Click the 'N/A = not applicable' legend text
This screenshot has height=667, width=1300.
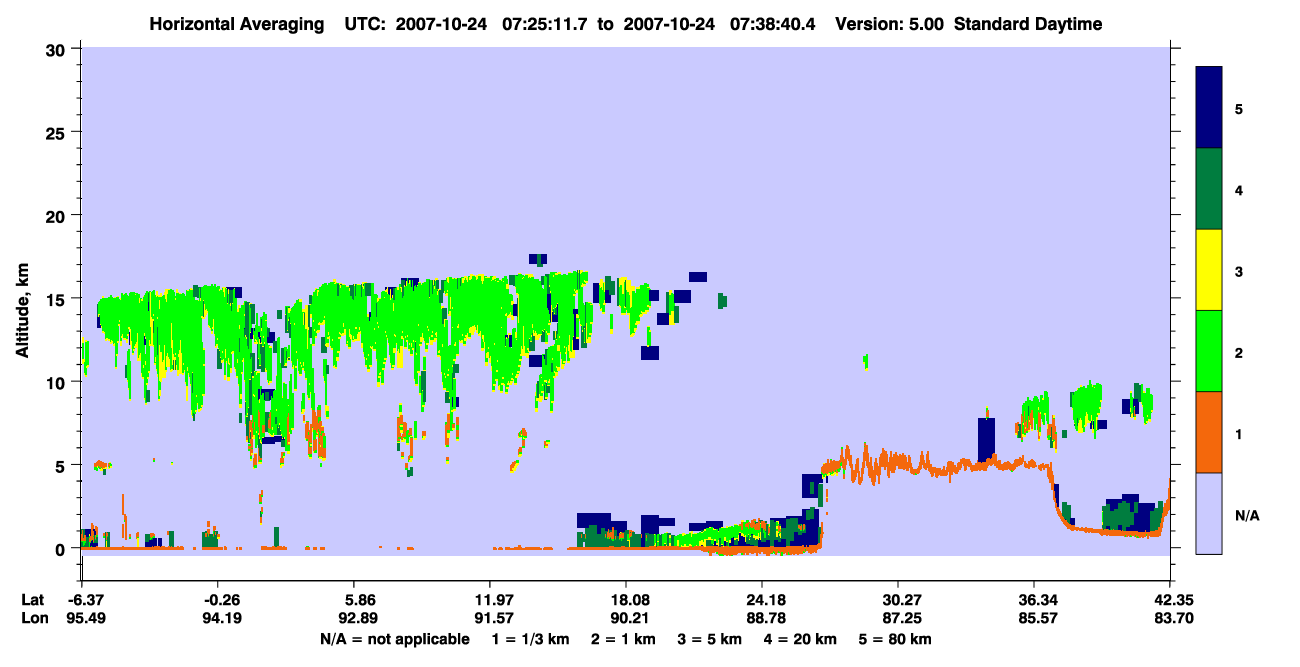[394, 639]
